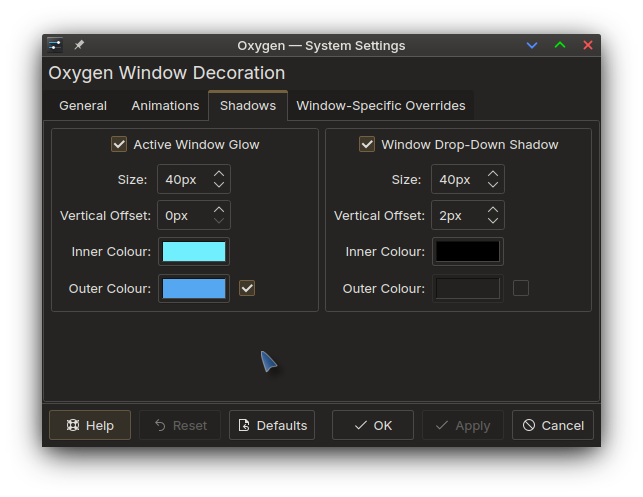Decrease shadow Vertical Offset with down arrow
Image resolution: width=643 pixels, height=497 pixels.
[x=493, y=221]
